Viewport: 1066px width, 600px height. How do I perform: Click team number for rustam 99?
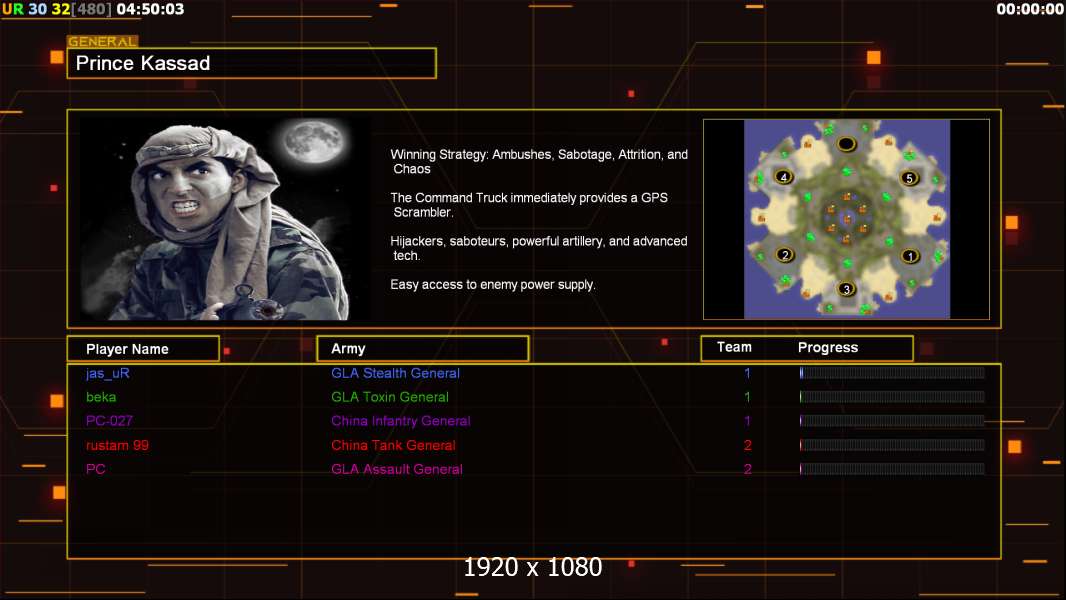pyautogui.click(x=747, y=445)
